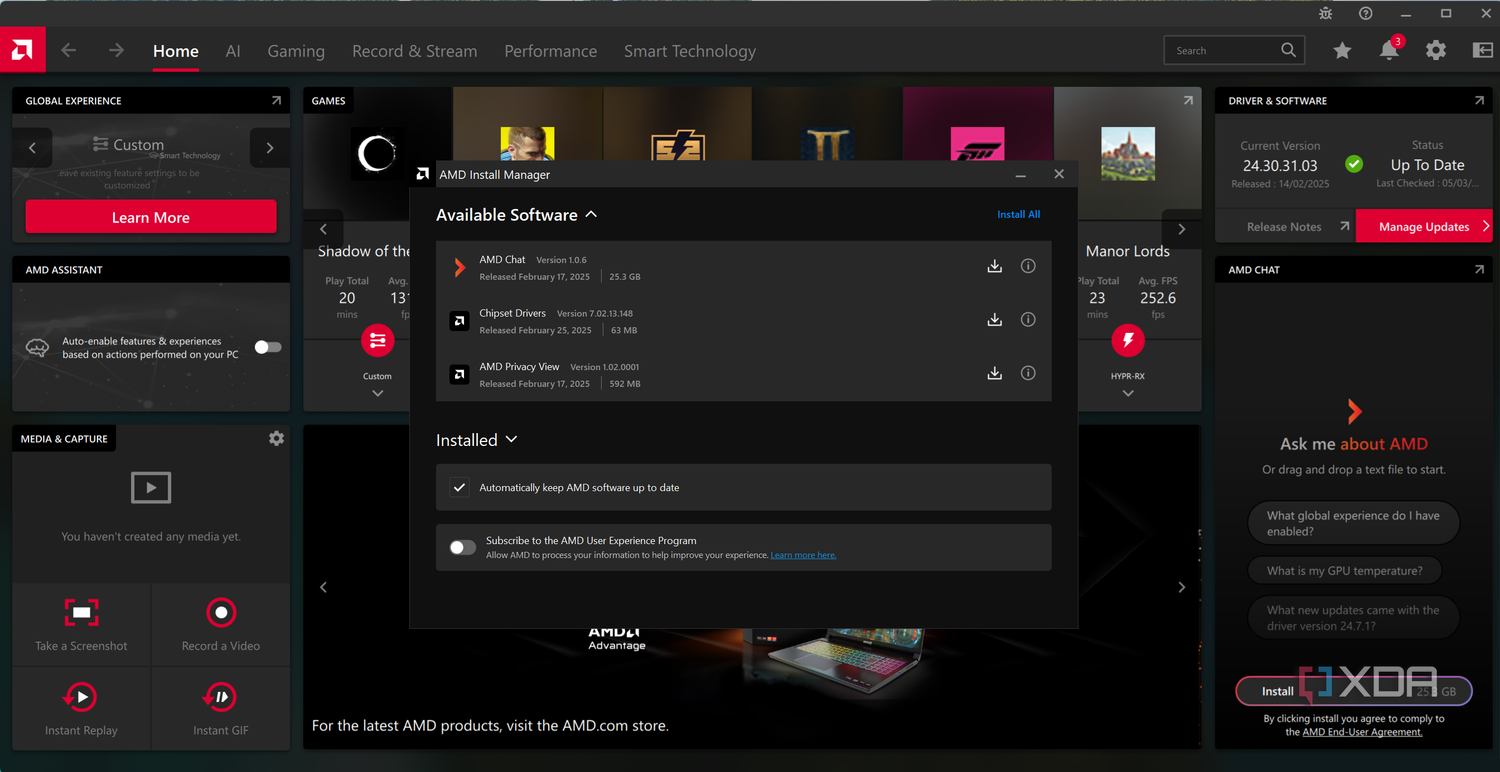Switch to the Gaming tab
Screen dimensions: 1500x772
click(296, 50)
